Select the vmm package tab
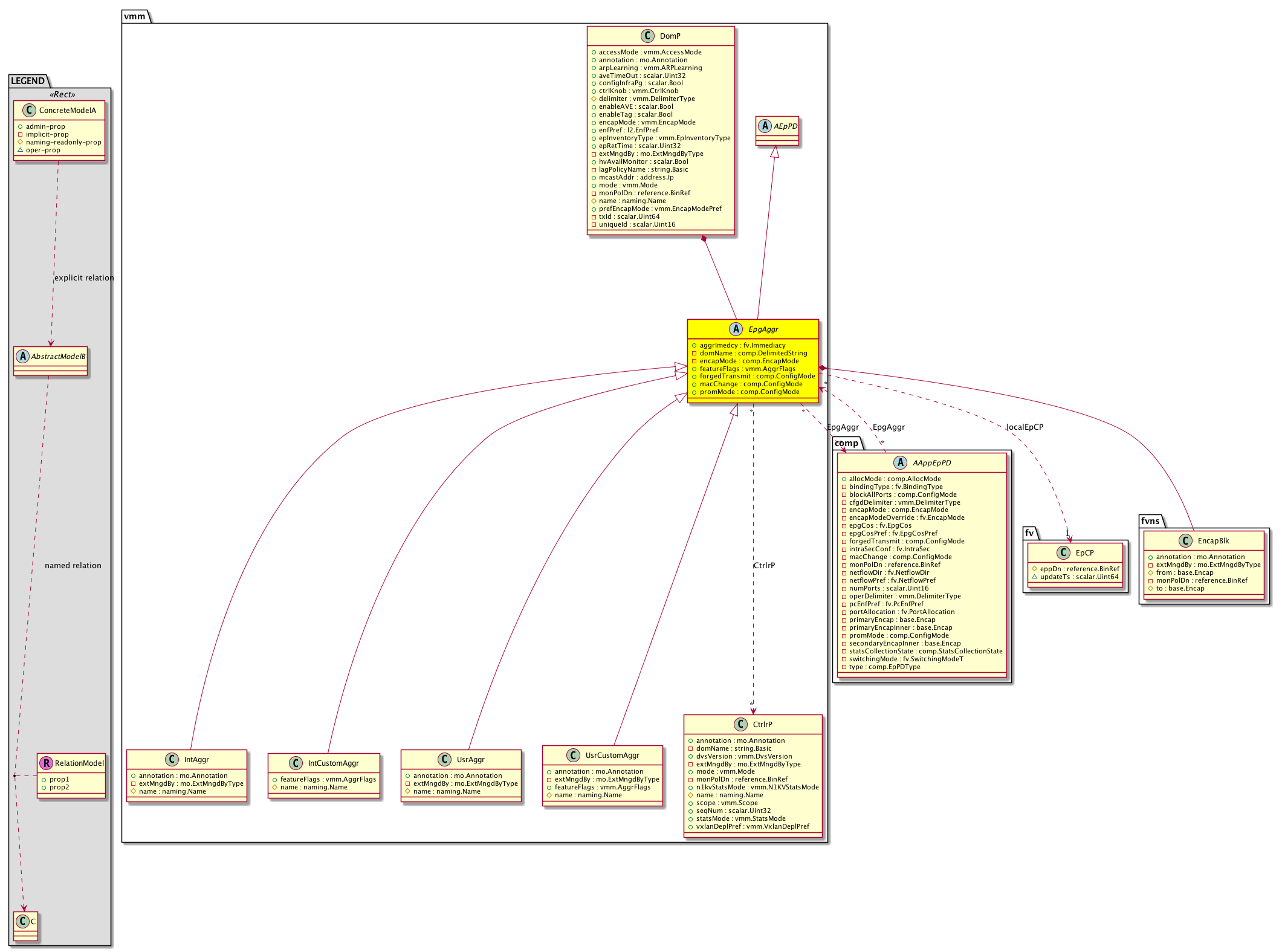Screen dimensions: 1282x952 tap(135, 16)
